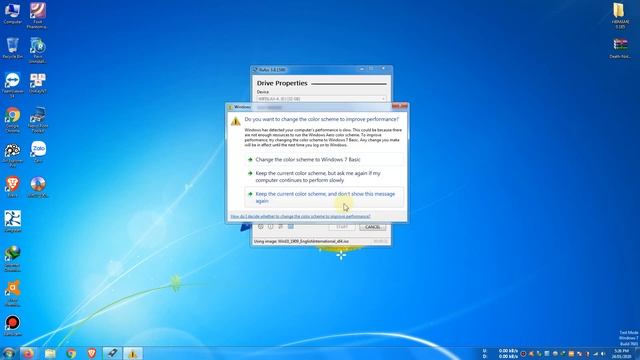This screenshot has height=360, width=640.
Task: Launch TeamViewer from the desktop
Action: point(12,85)
